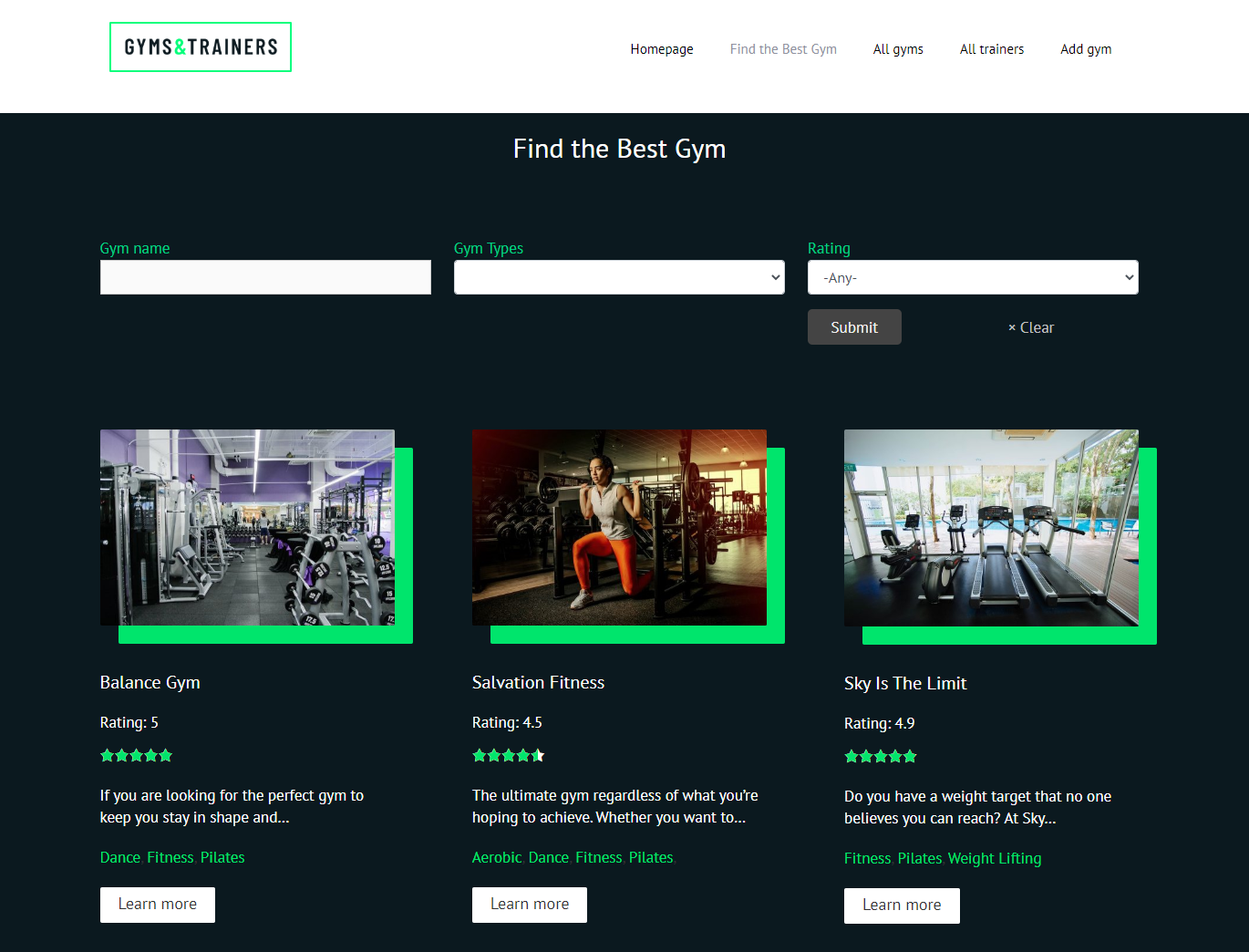Learn more about Balance Gym

point(158,905)
